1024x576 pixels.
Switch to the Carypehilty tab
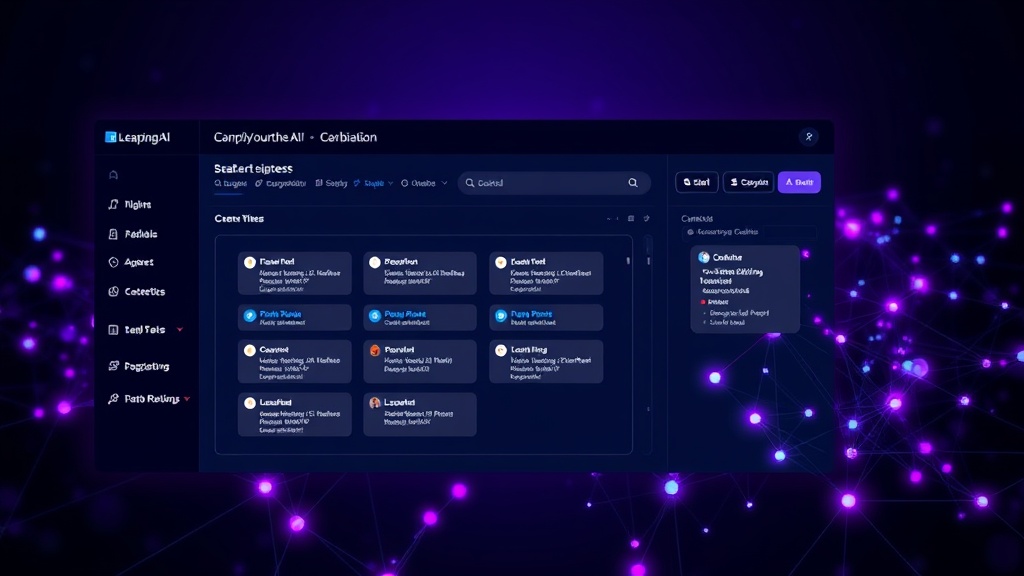click(x=281, y=184)
